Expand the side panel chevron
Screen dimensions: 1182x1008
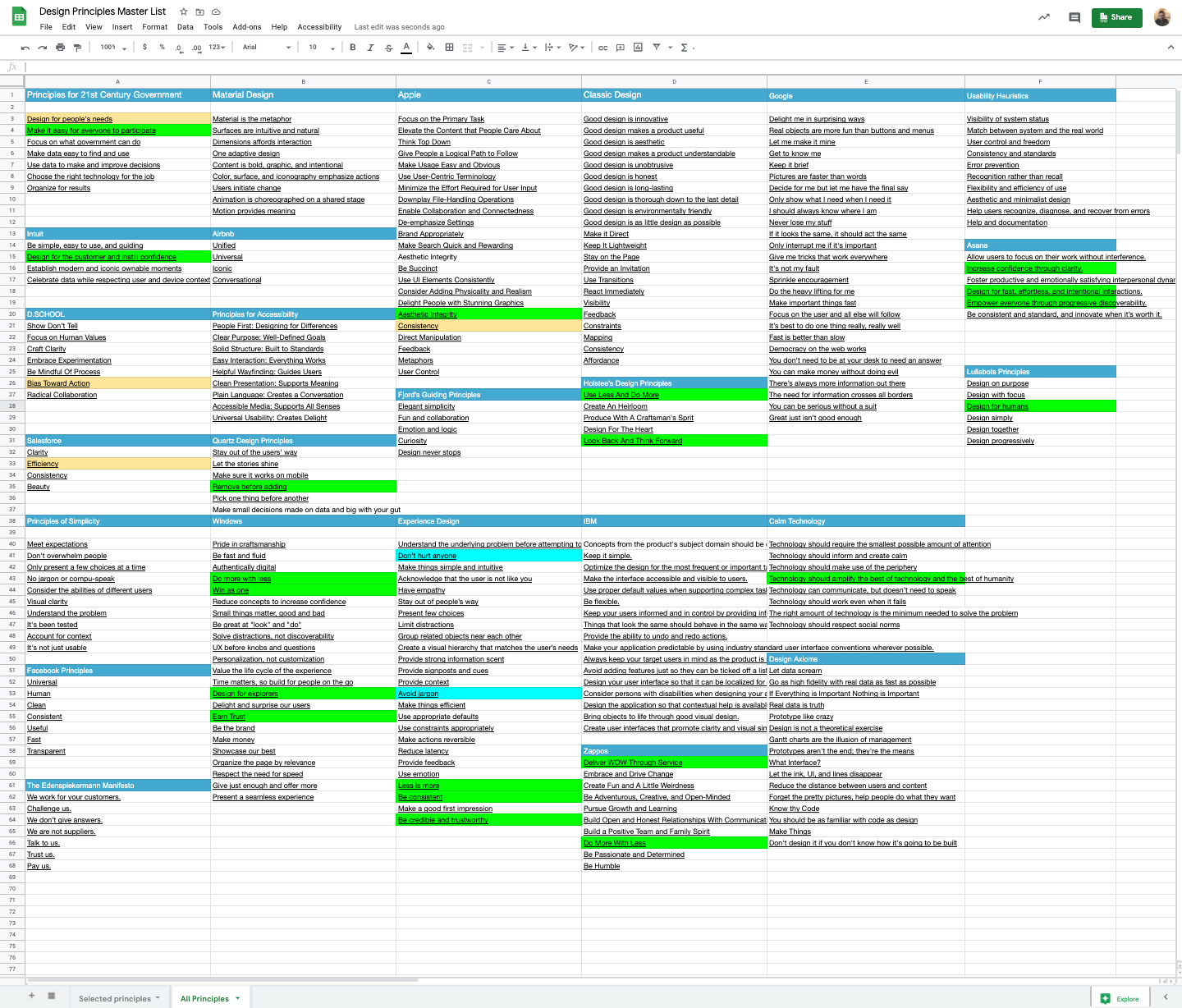point(1166,997)
